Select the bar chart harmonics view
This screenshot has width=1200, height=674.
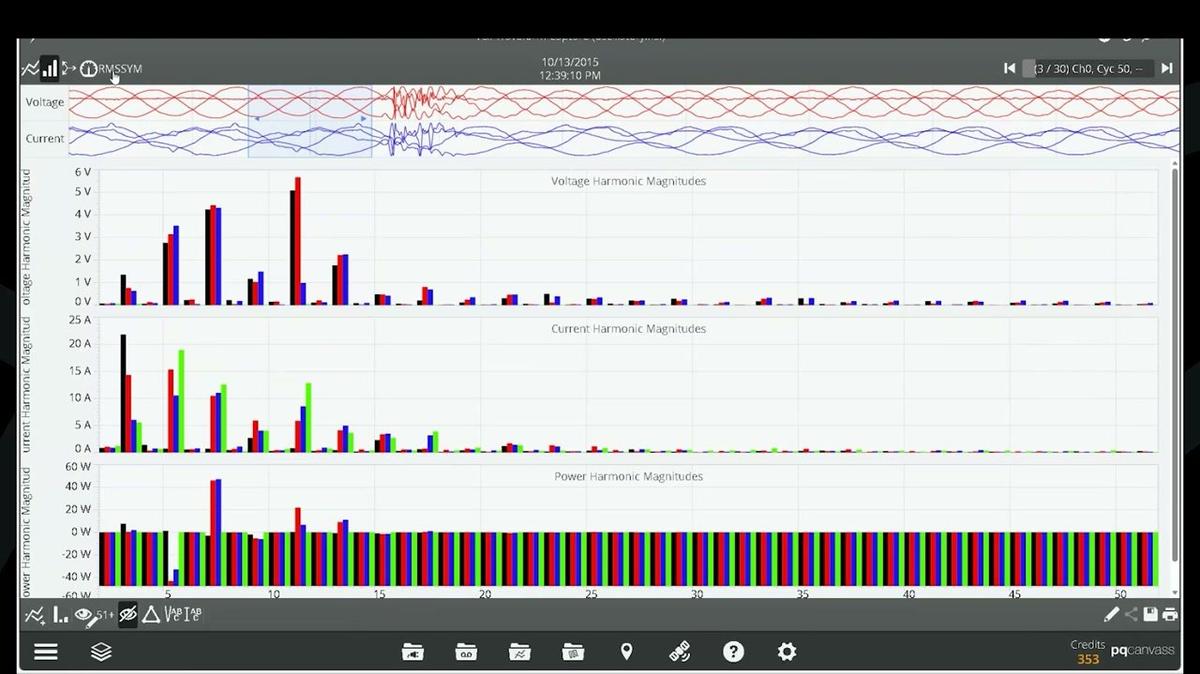(50, 68)
